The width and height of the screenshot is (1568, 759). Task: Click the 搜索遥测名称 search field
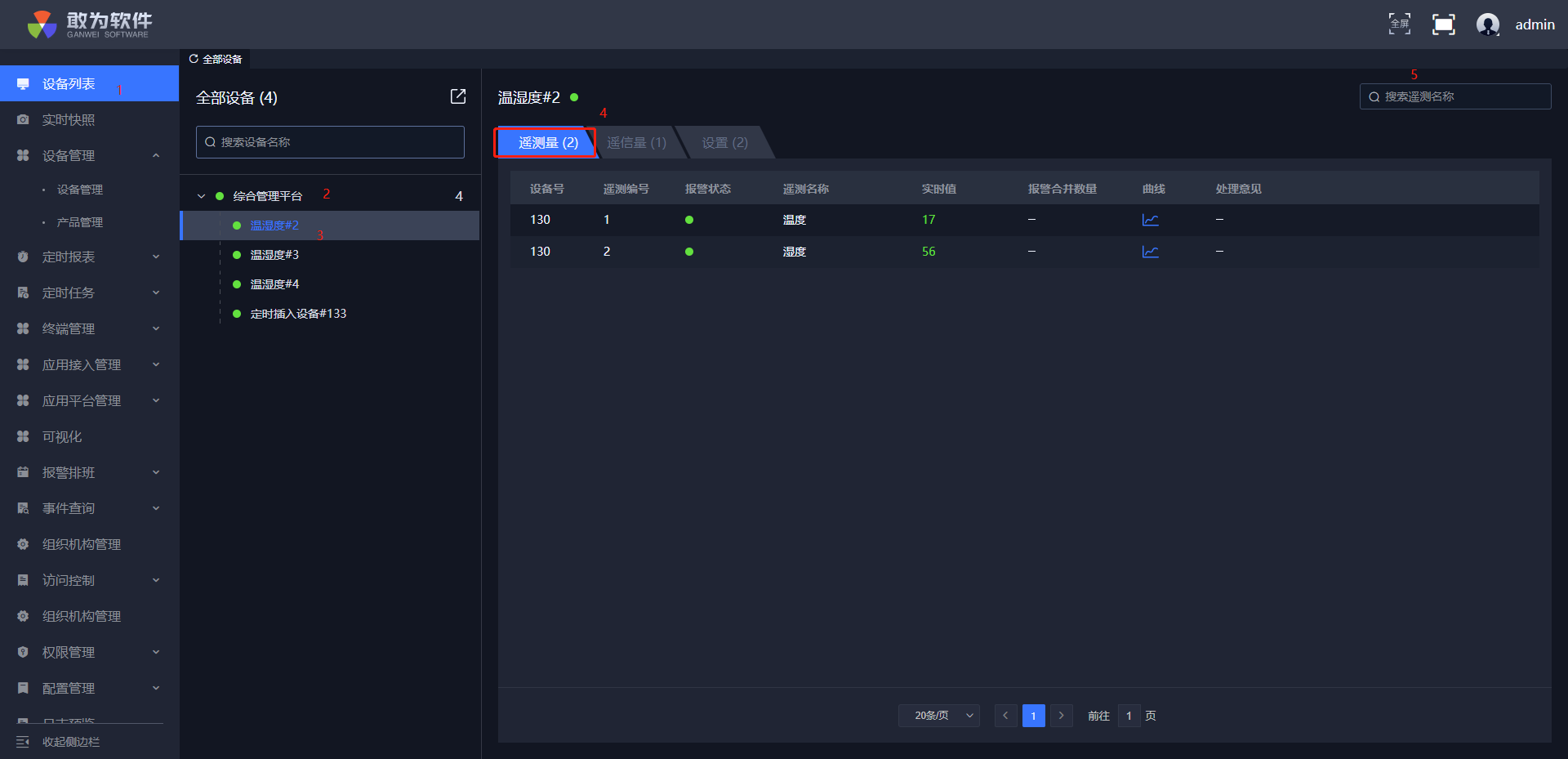[x=1462, y=96]
